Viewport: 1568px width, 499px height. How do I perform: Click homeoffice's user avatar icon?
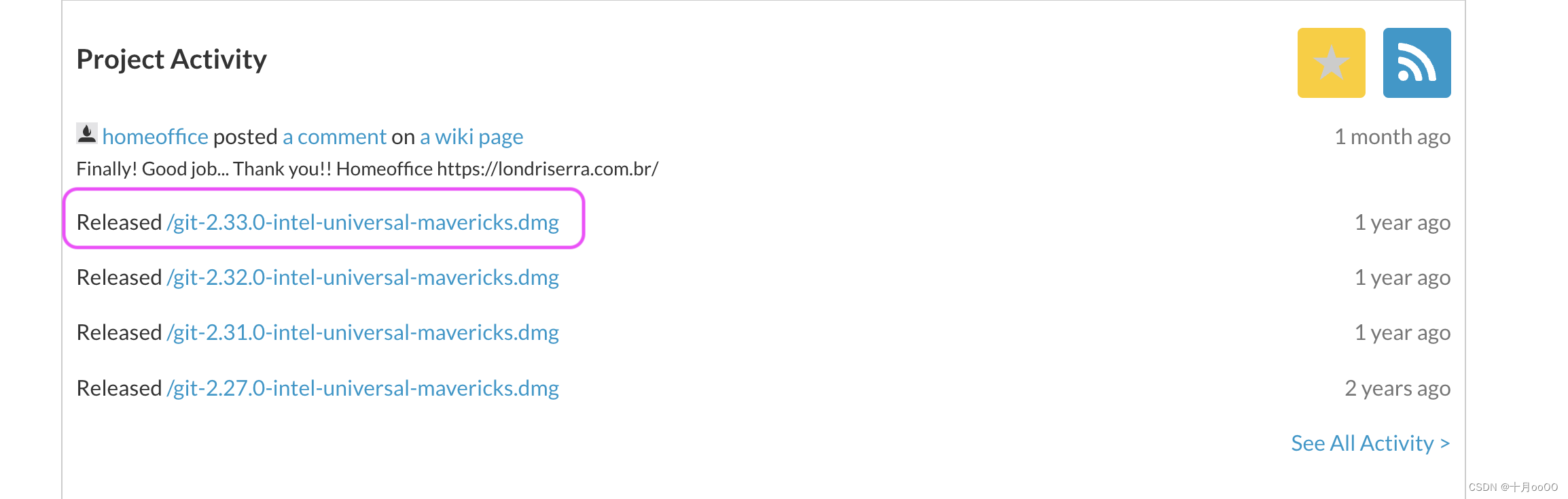87,134
